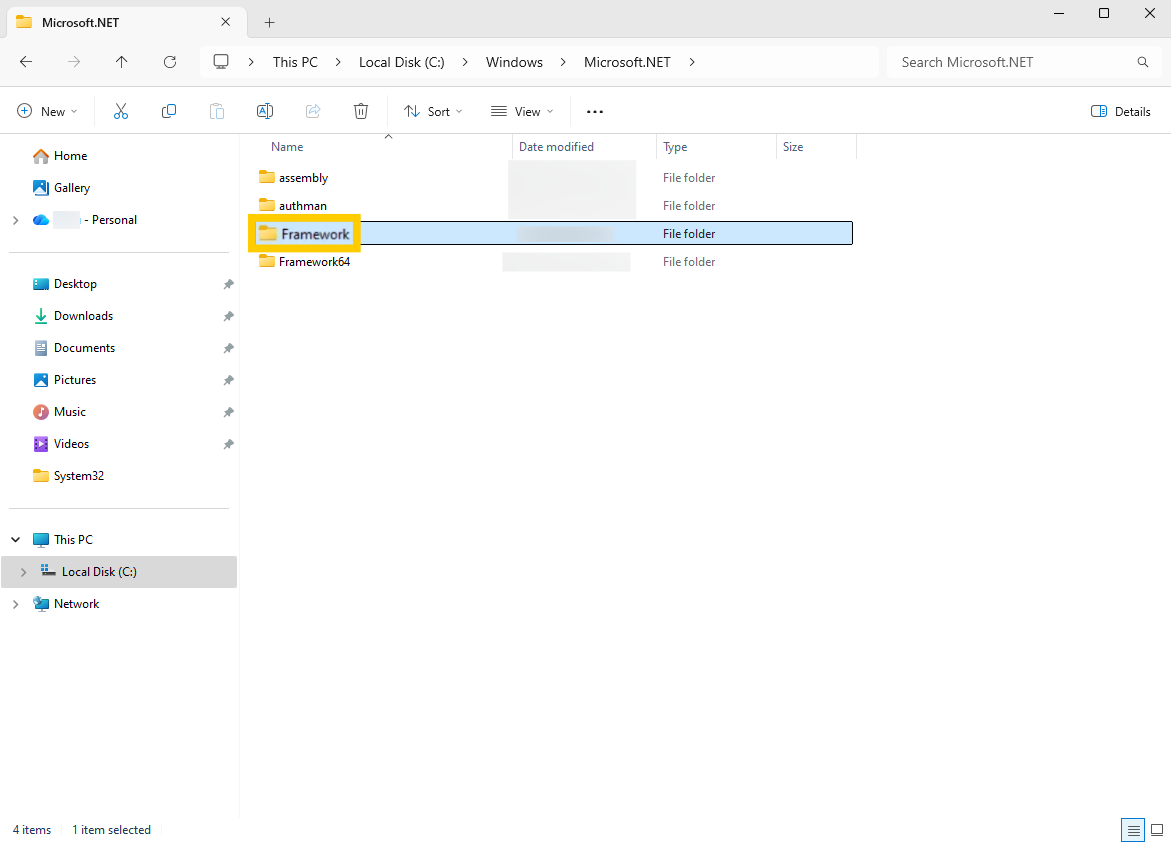Sort by the Type column header

675,147
